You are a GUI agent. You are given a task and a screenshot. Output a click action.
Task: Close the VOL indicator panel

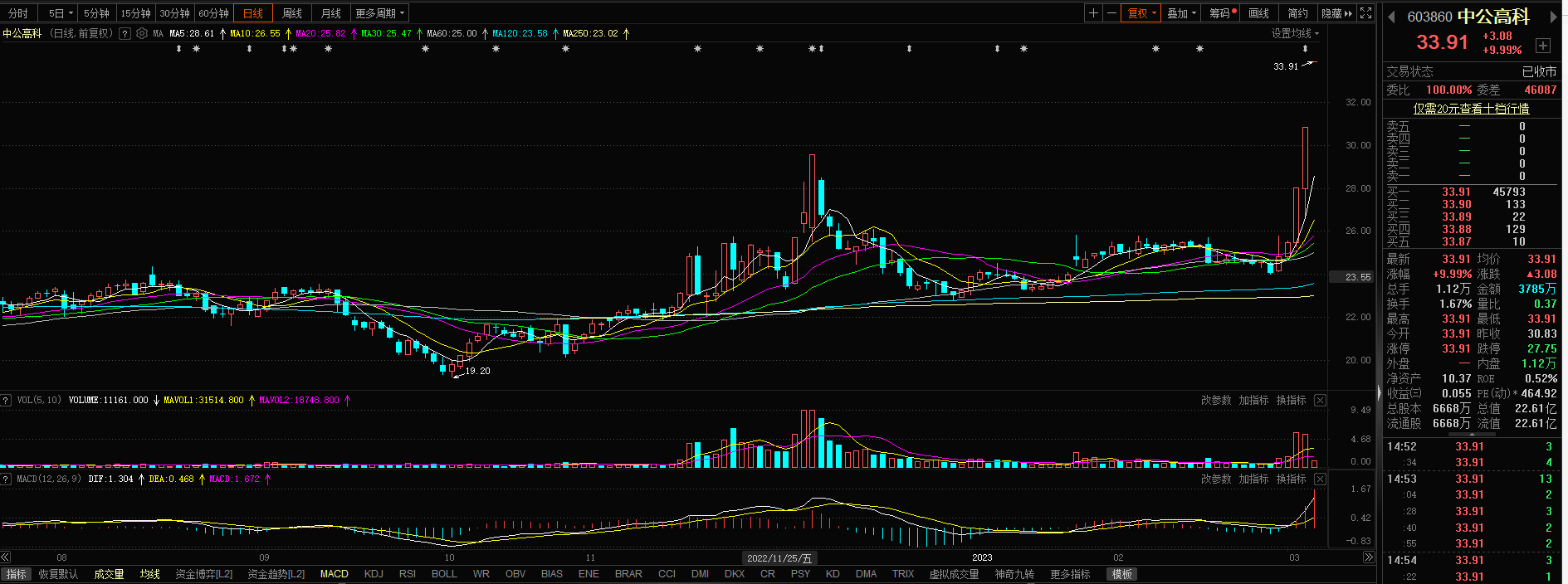[1320, 401]
